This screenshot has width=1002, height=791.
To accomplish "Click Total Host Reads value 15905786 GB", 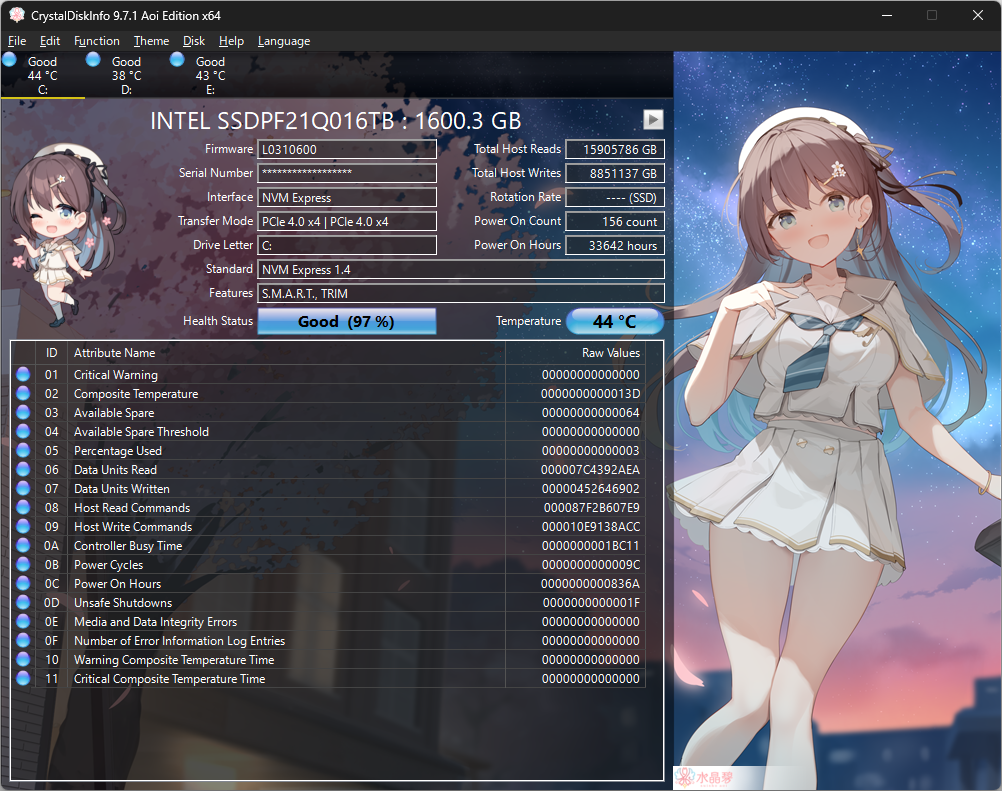I will [x=615, y=150].
